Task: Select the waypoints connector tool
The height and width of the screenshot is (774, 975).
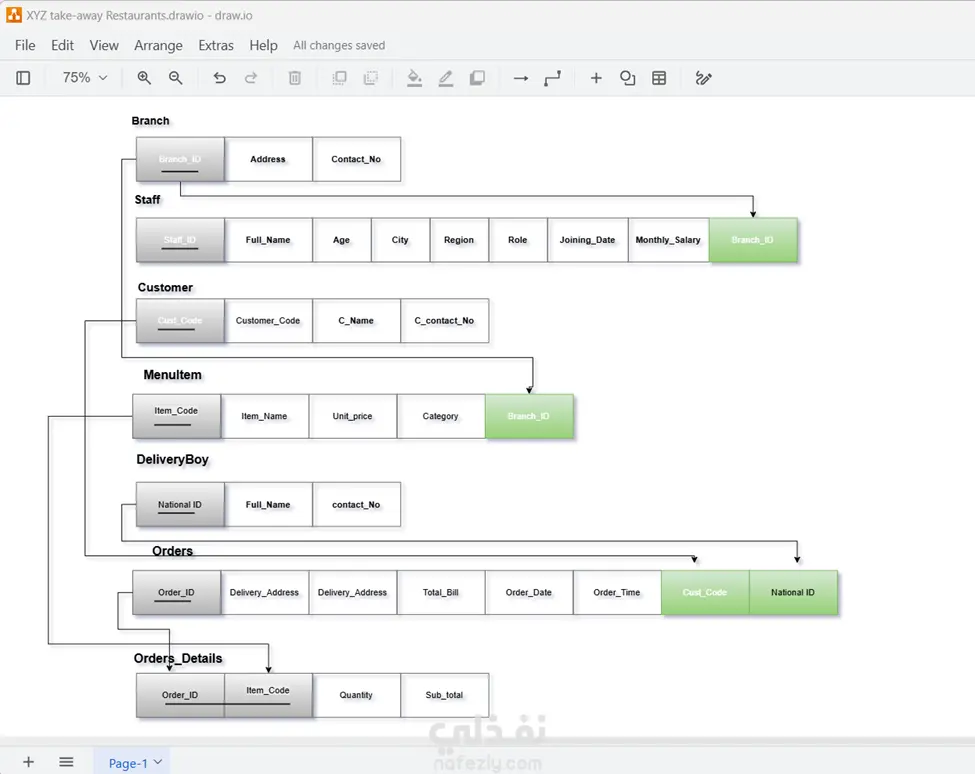Action: point(552,78)
